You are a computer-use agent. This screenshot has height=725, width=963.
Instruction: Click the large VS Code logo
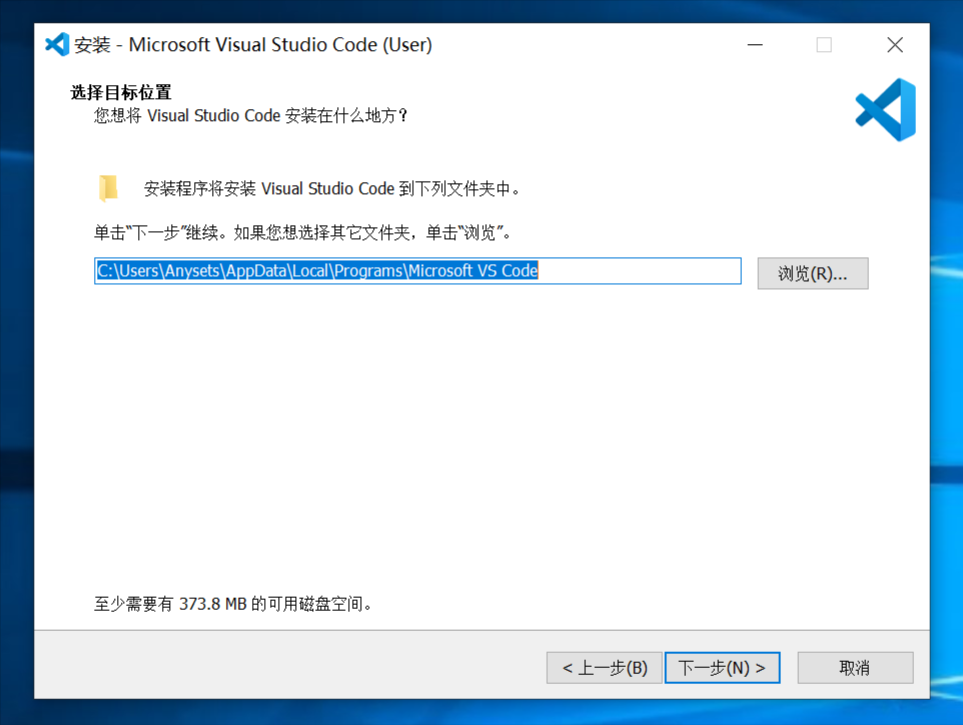(x=885, y=109)
